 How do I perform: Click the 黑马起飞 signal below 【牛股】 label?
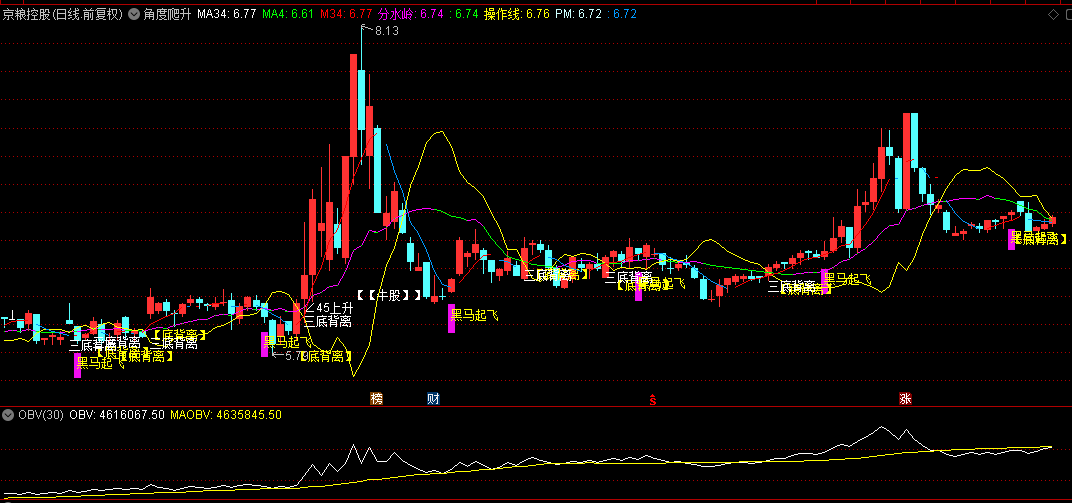[x=474, y=314]
